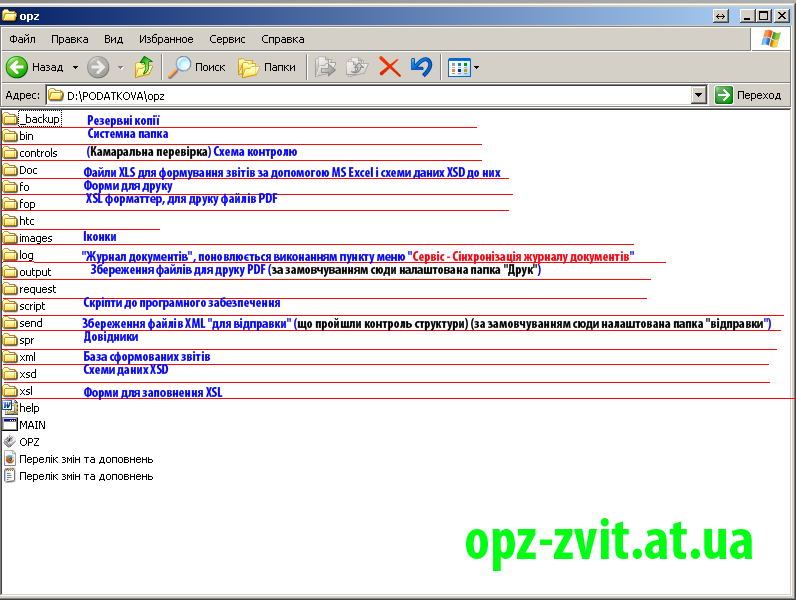The image size is (796, 600).
Task: Select the _backup folder
Action: pyautogui.click(x=32, y=119)
